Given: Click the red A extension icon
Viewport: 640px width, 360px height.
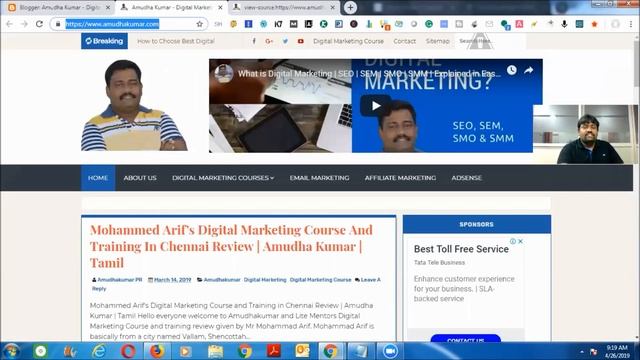Looking at the screenshot, I should (x=519, y=24).
